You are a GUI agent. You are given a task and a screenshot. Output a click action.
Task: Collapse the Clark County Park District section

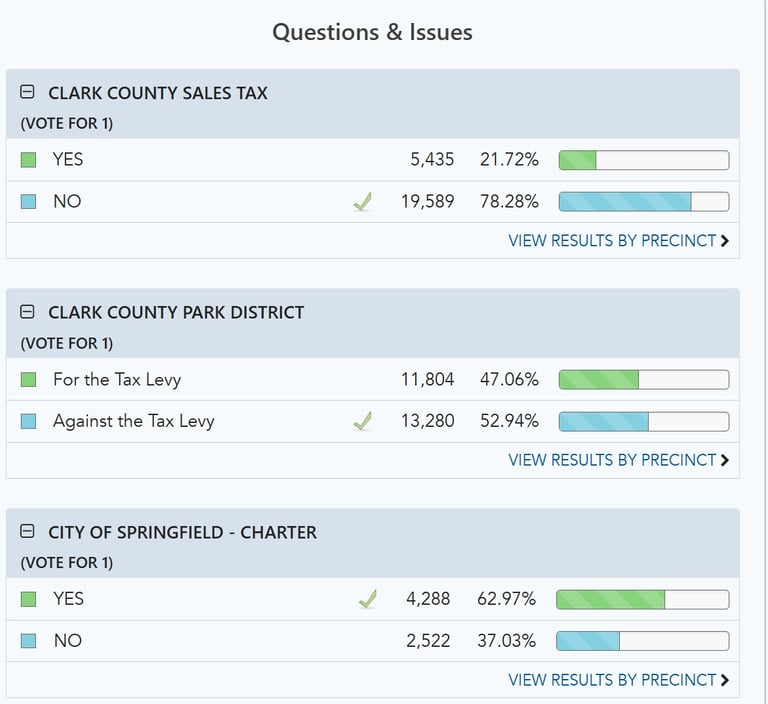[x=28, y=312]
